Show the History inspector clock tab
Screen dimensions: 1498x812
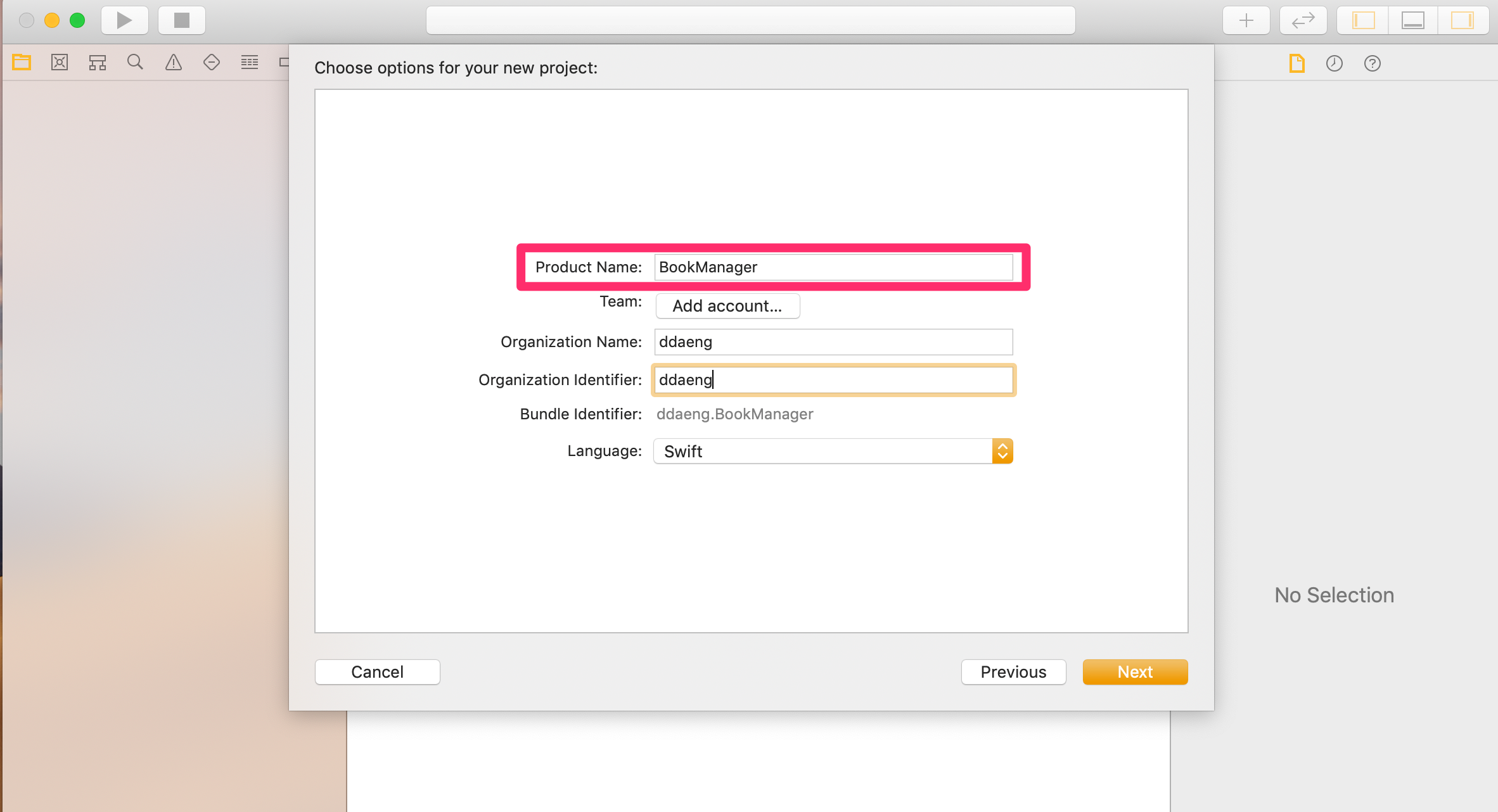click(1335, 63)
